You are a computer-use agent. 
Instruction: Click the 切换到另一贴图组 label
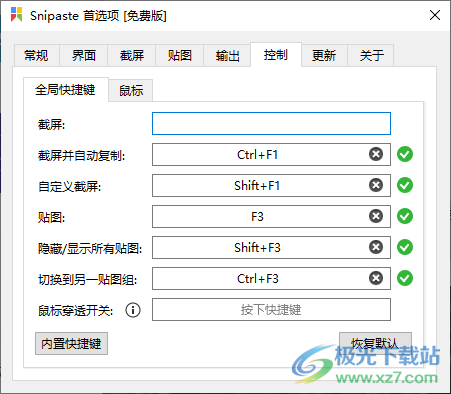[x=88, y=280]
